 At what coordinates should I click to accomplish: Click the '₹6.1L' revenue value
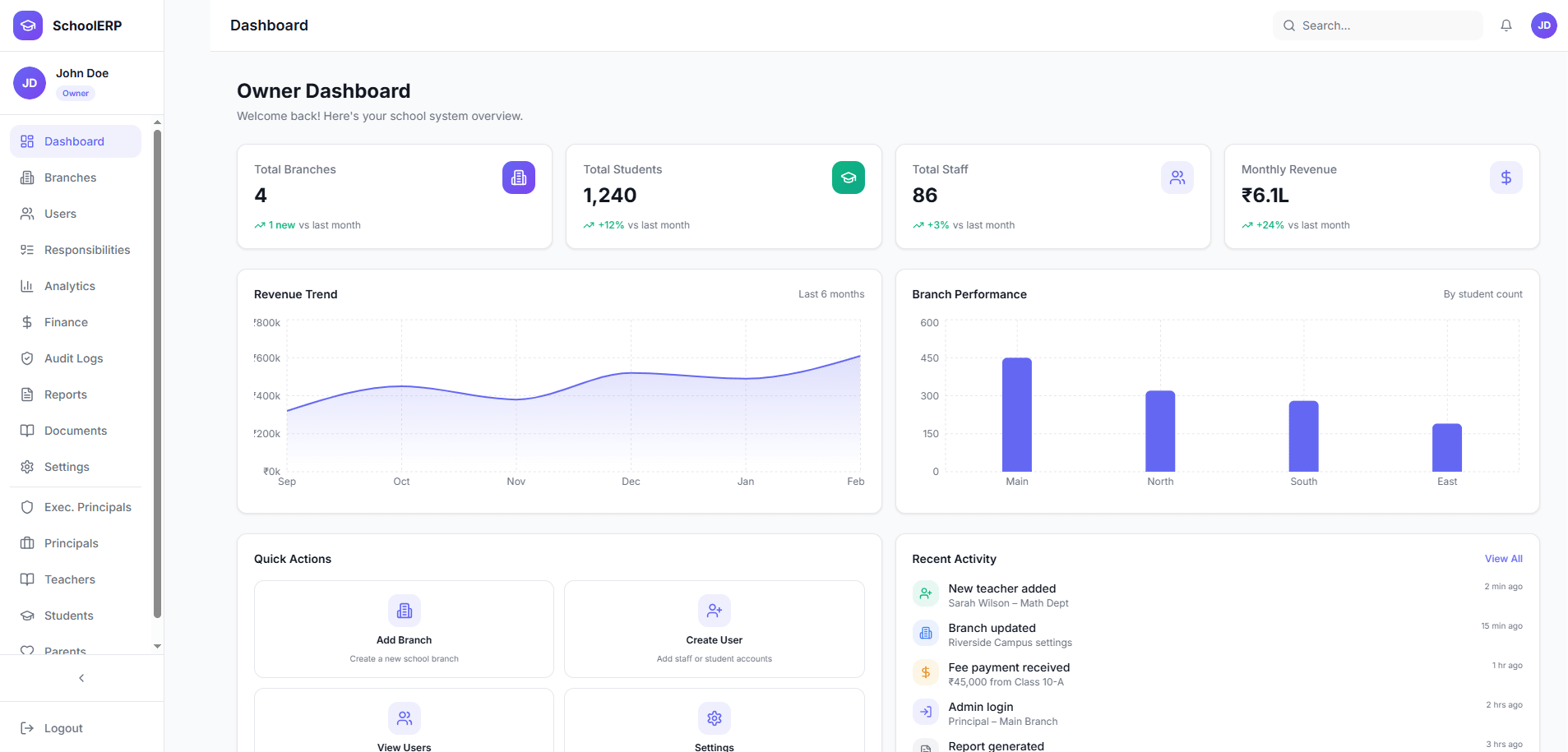(x=1265, y=196)
